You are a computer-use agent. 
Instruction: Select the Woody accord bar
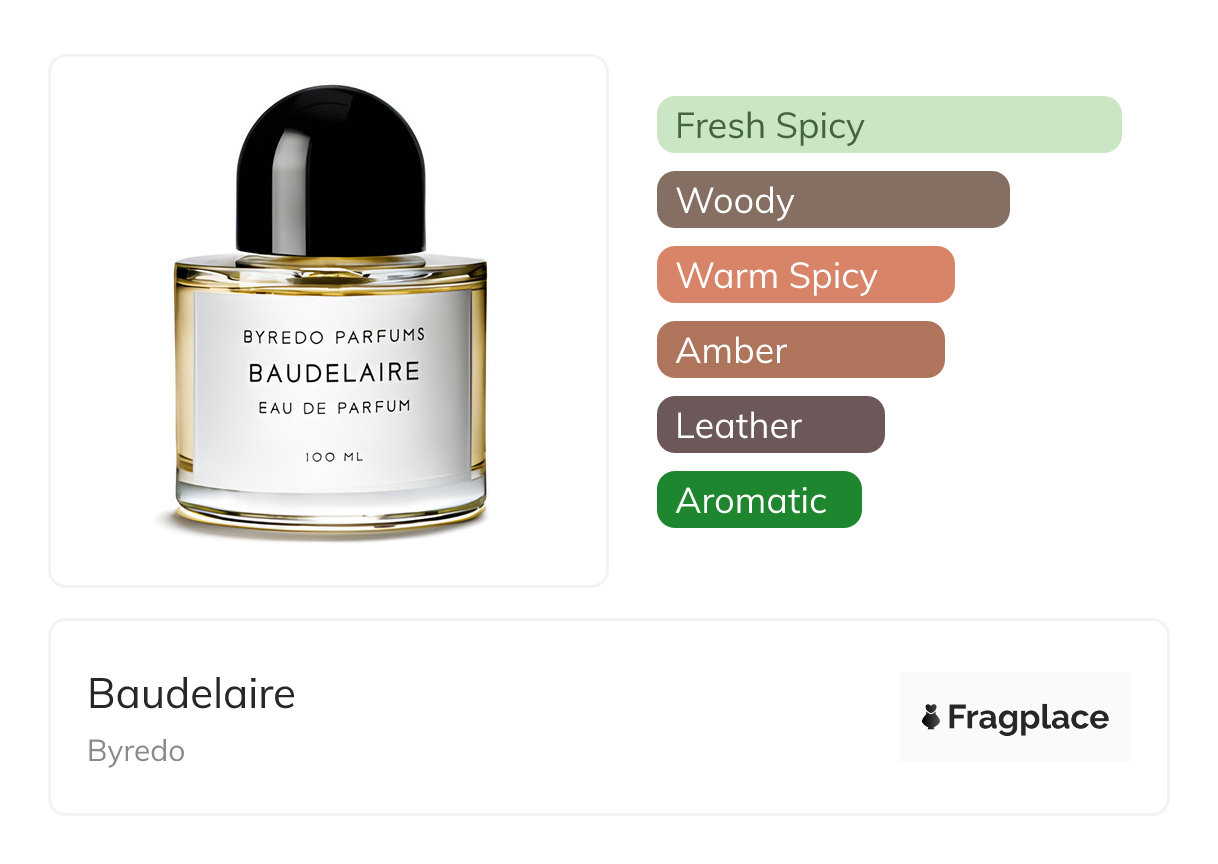pos(833,200)
